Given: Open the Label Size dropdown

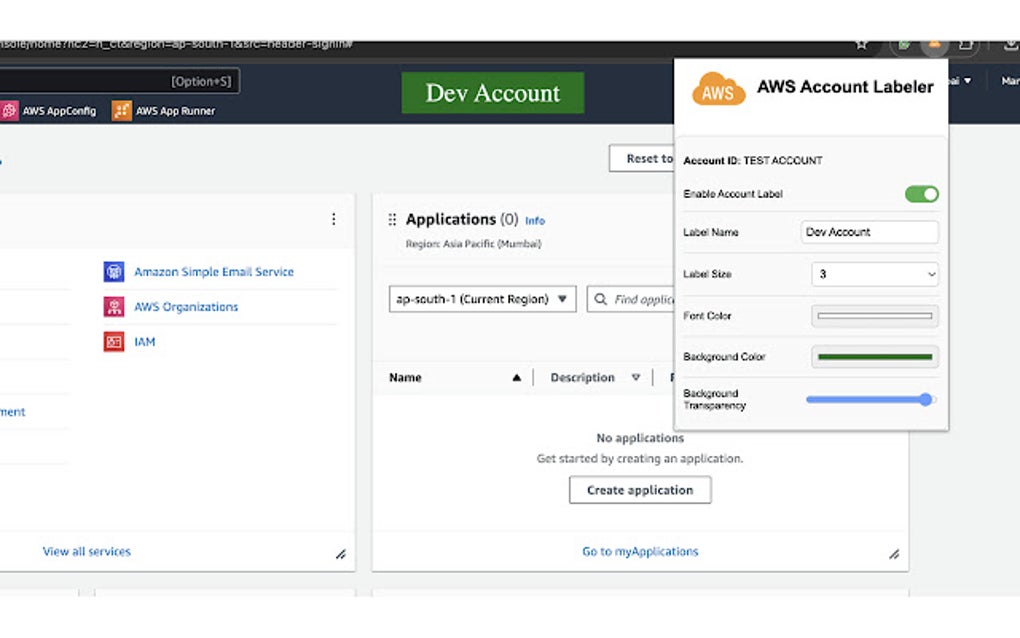Looking at the screenshot, I should coord(874,274).
